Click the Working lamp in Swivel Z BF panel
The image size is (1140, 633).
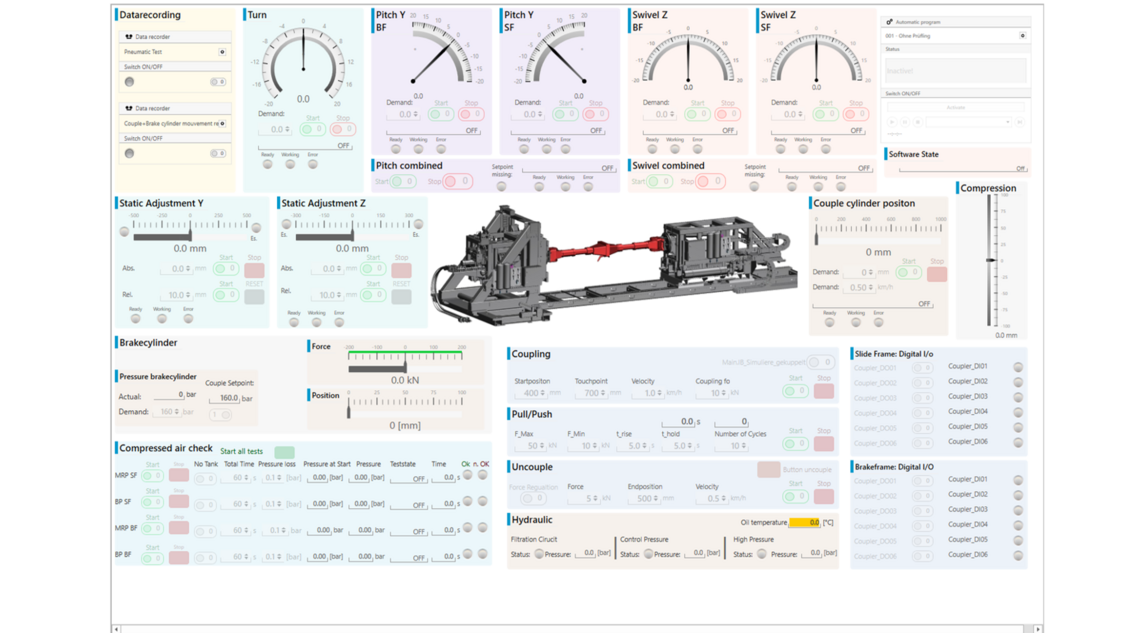[676, 147]
